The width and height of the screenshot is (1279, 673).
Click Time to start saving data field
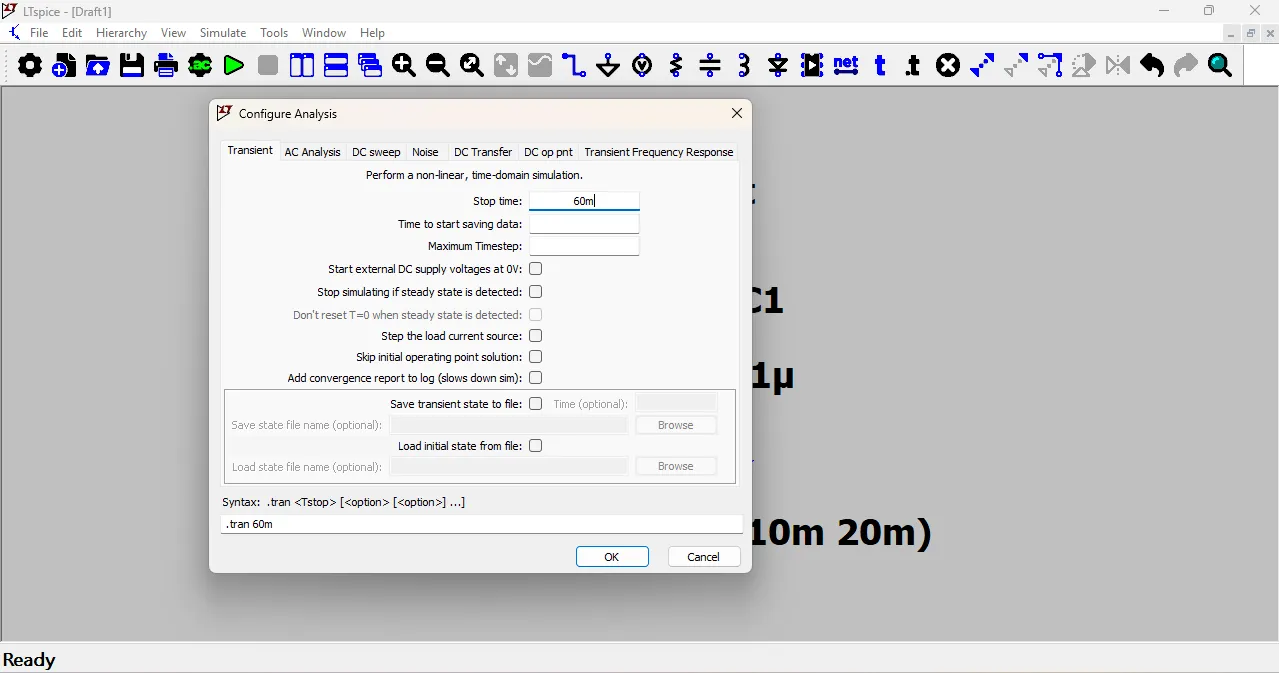click(x=584, y=224)
